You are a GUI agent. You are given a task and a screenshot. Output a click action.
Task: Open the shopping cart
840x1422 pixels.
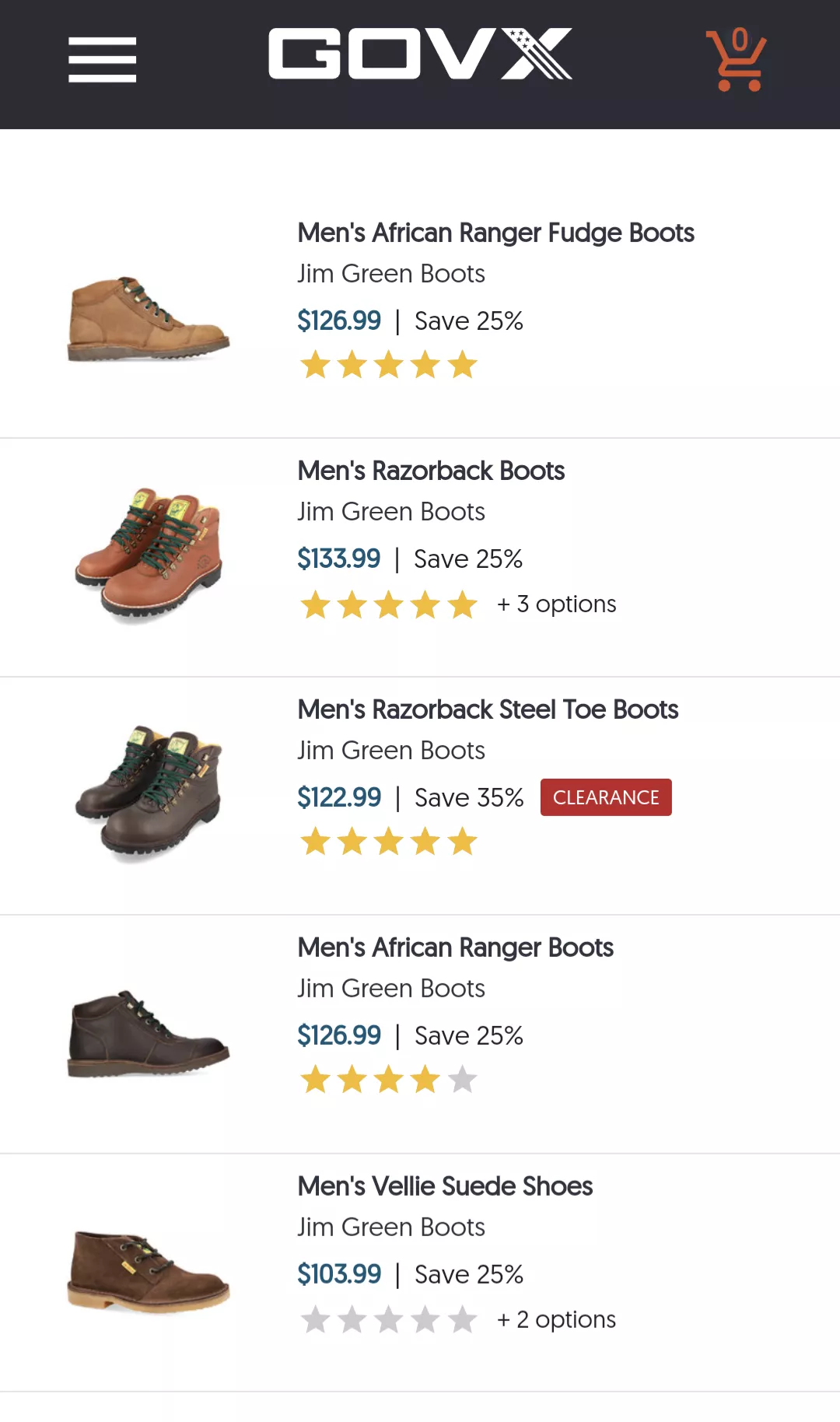point(736,61)
